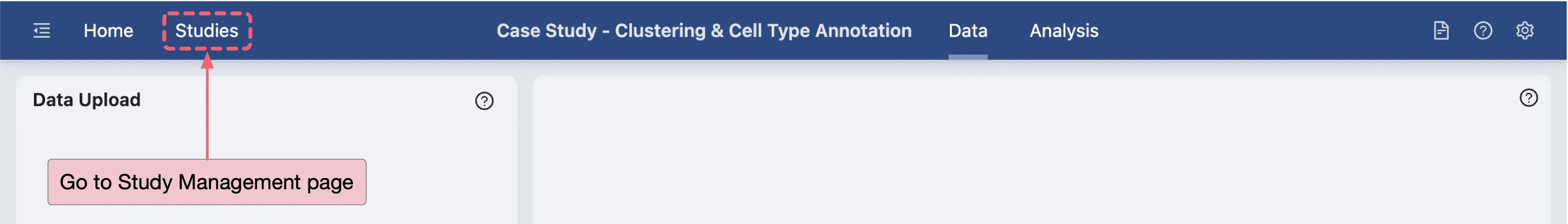This screenshot has height=224, width=1568.
Task: Switch to the Data tab
Action: tap(967, 31)
